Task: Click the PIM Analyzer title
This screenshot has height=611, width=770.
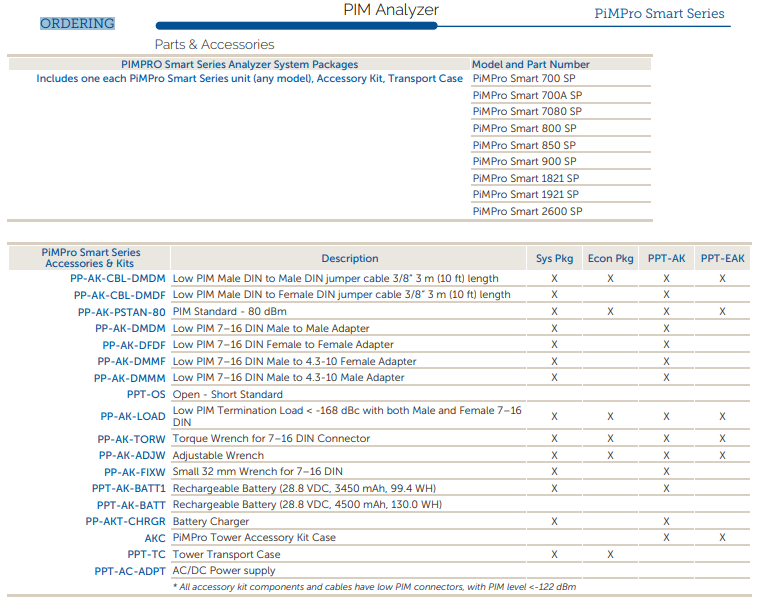Action: [390, 11]
